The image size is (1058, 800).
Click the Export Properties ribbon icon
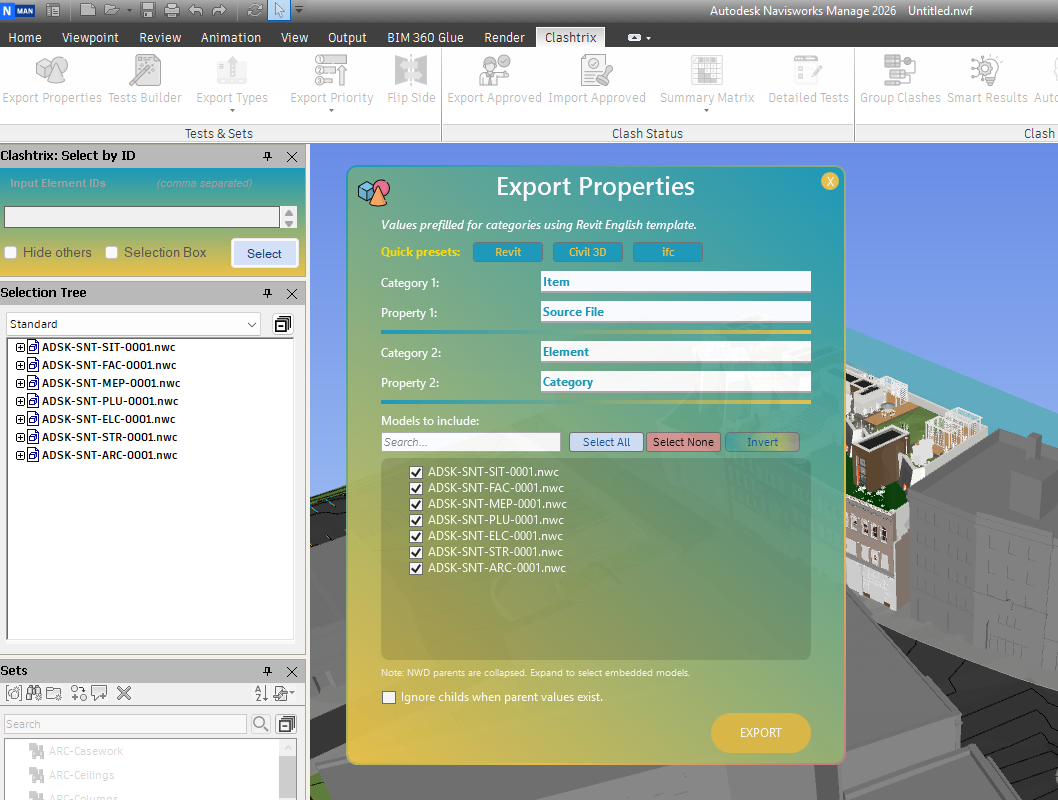52,72
